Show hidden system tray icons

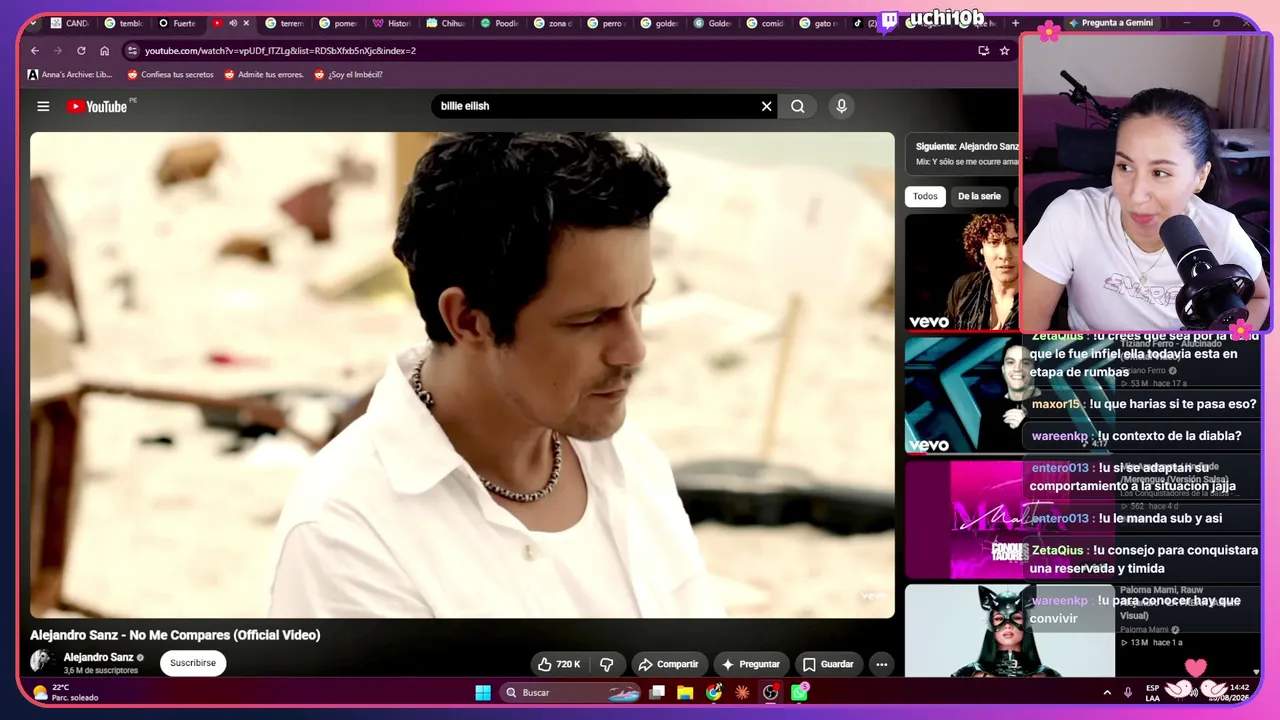(1107, 692)
